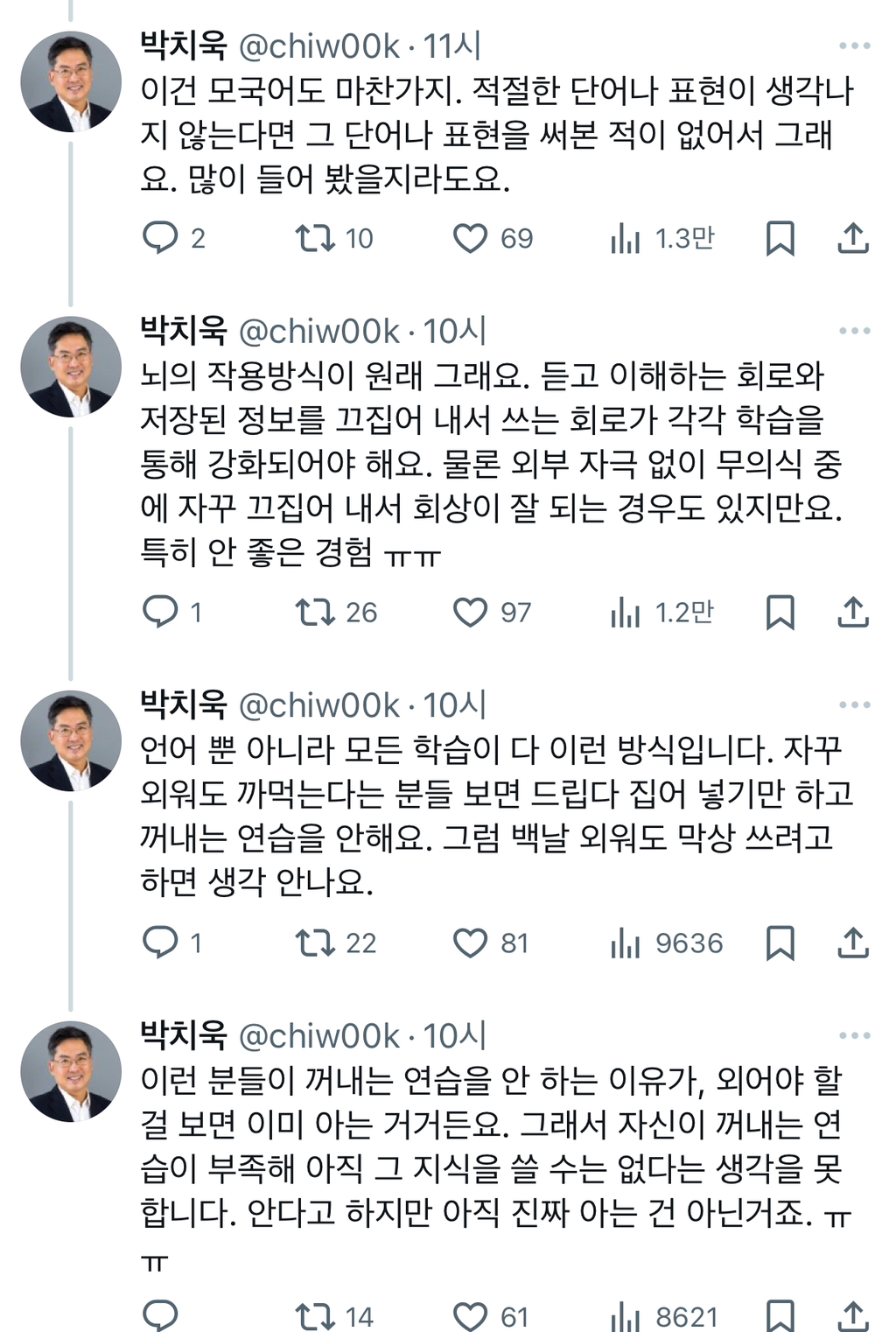This screenshot has height=1332, width=896.
Task: Bookmark the tweet about 뇌의 작용방식
Action: [x=780, y=613]
